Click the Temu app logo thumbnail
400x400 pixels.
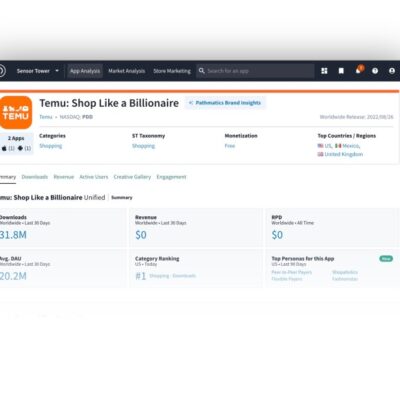tap(15, 112)
